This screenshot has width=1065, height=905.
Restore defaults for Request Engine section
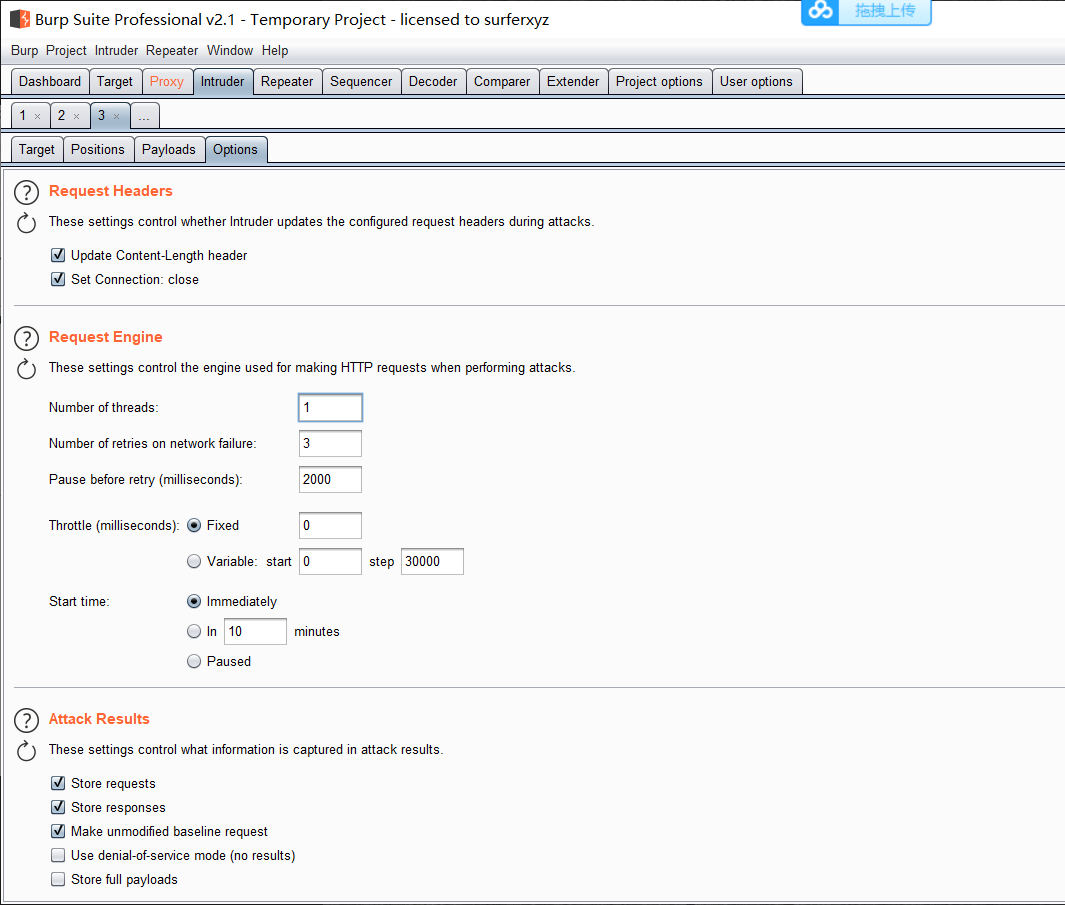pyautogui.click(x=26, y=369)
